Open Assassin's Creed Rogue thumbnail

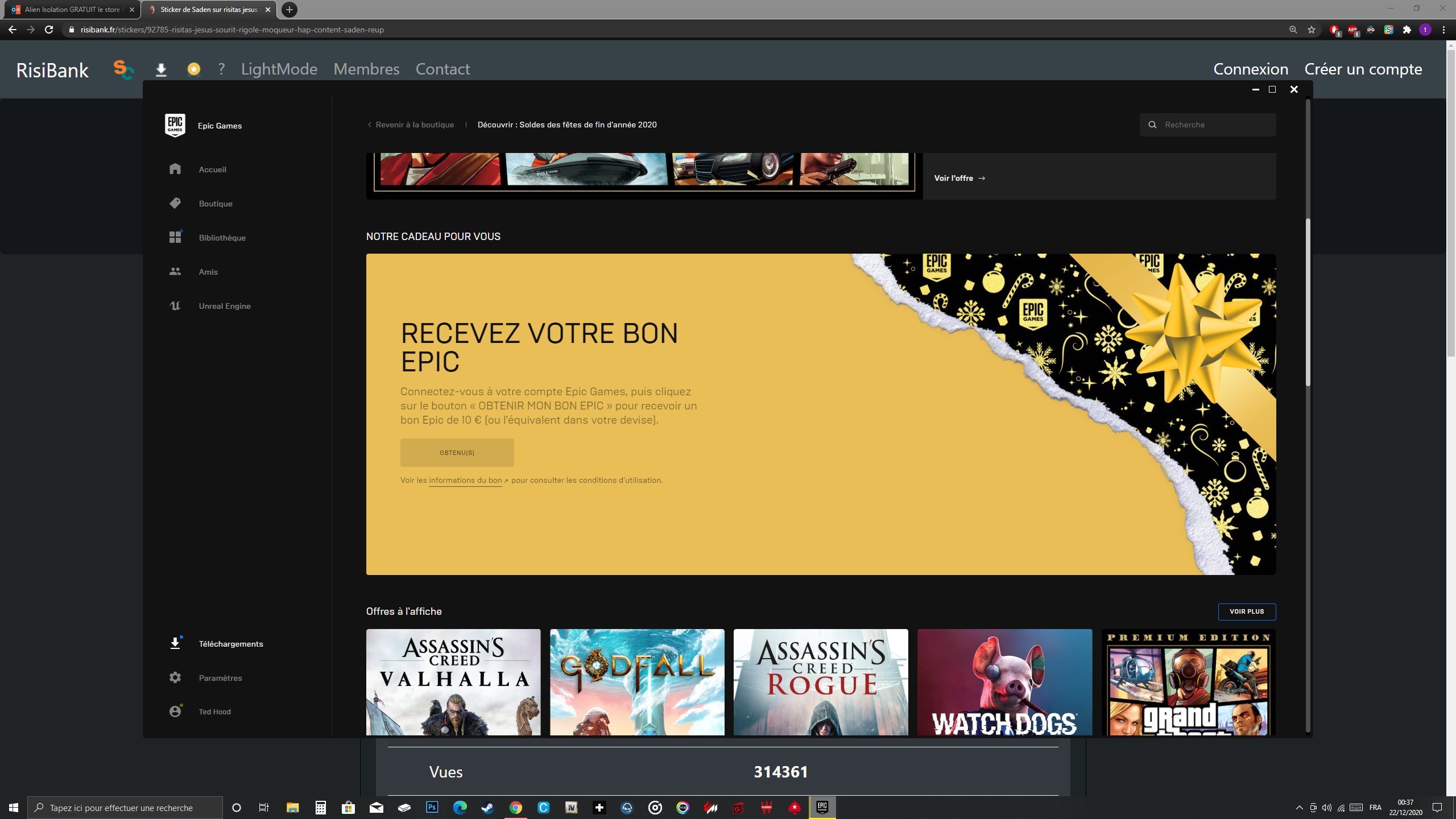click(821, 682)
